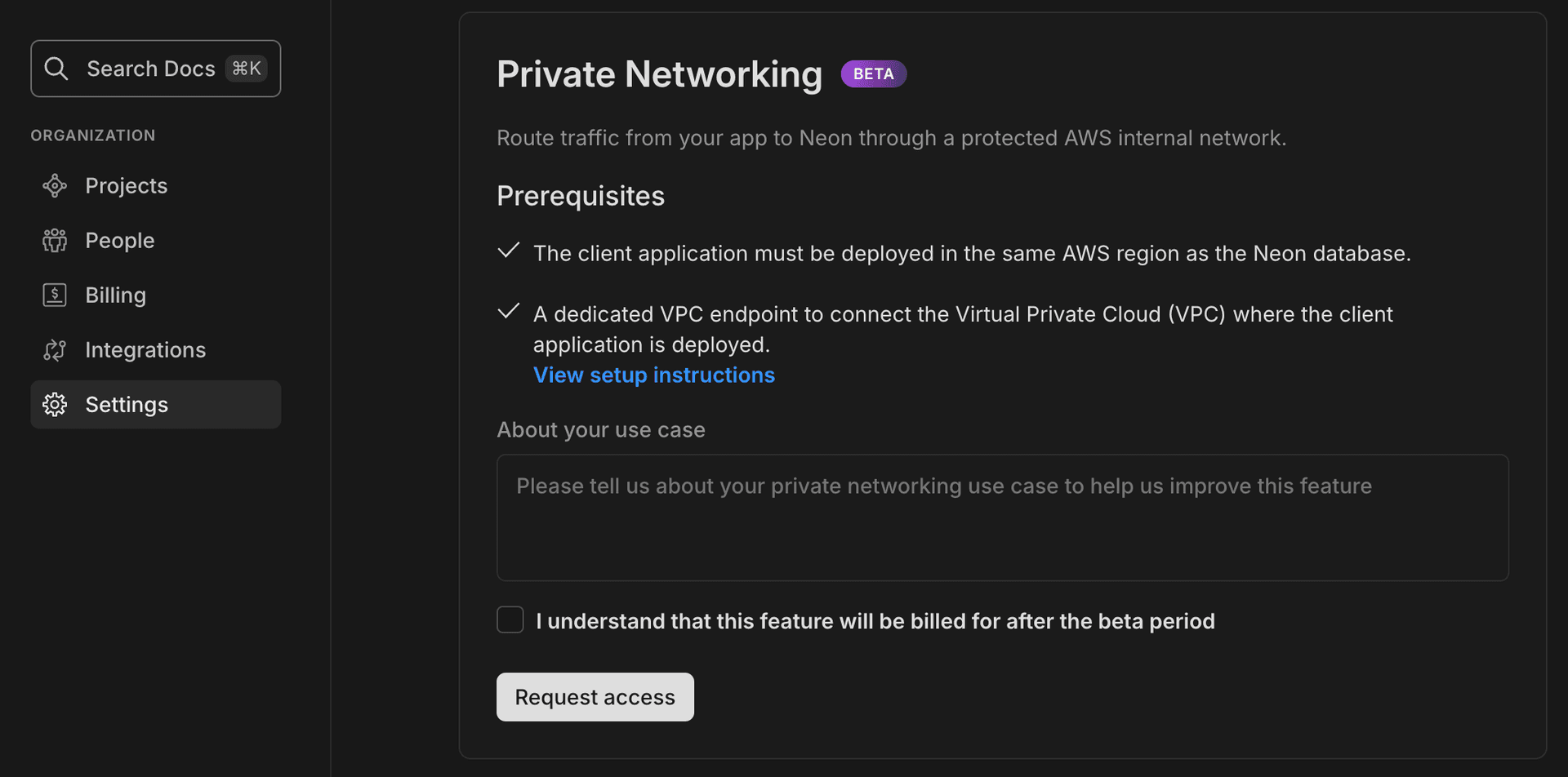This screenshot has height=777, width=1568.
Task: Click the Projects icon in the sidebar
Action: [x=54, y=185]
